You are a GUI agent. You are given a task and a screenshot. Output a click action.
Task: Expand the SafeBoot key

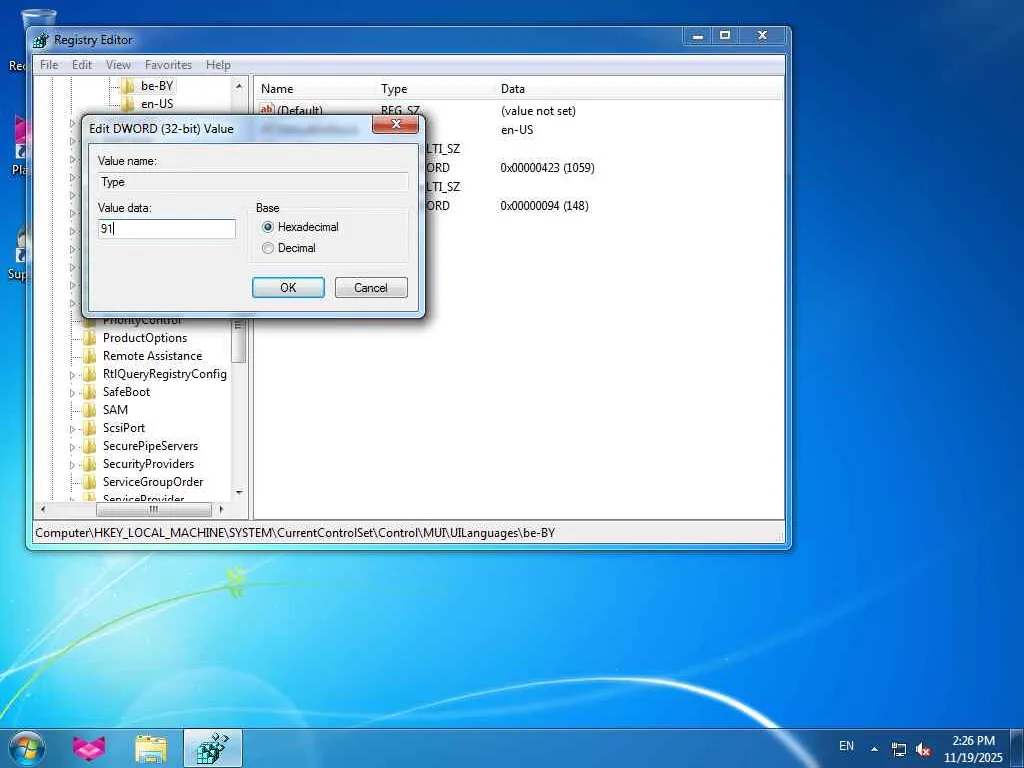(x=72, y=393)
